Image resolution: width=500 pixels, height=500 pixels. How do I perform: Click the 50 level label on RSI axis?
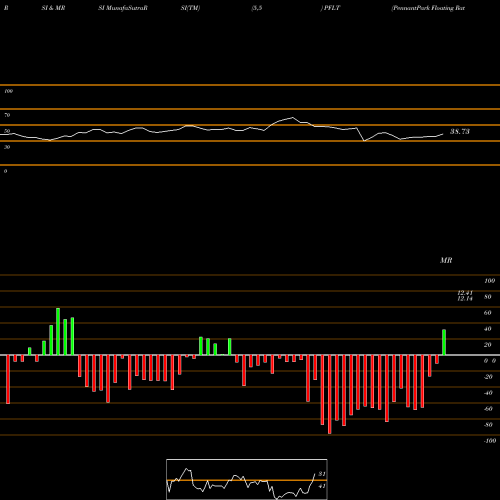point(7,131)
